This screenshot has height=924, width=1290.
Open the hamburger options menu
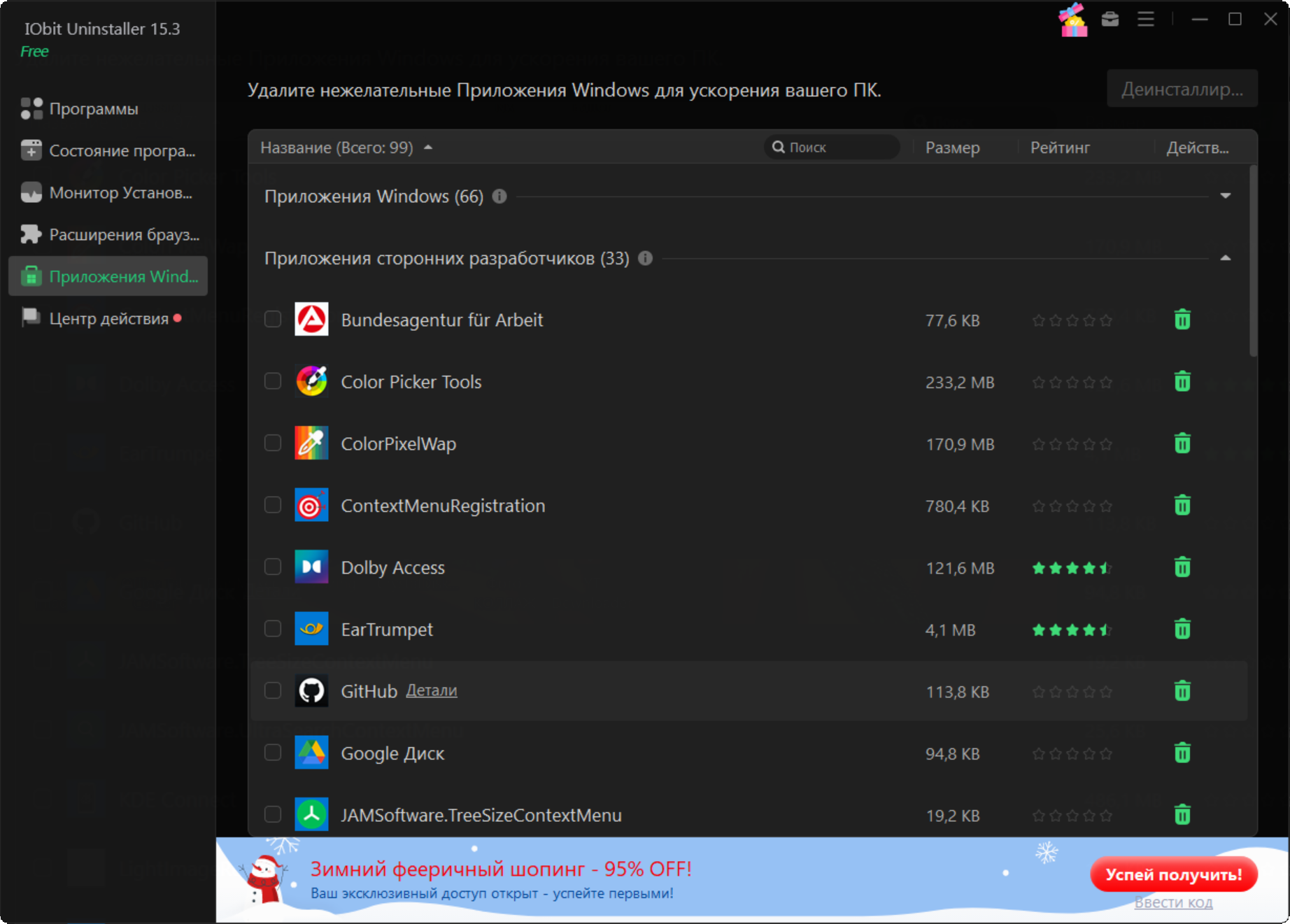(x=1145, y=20)
